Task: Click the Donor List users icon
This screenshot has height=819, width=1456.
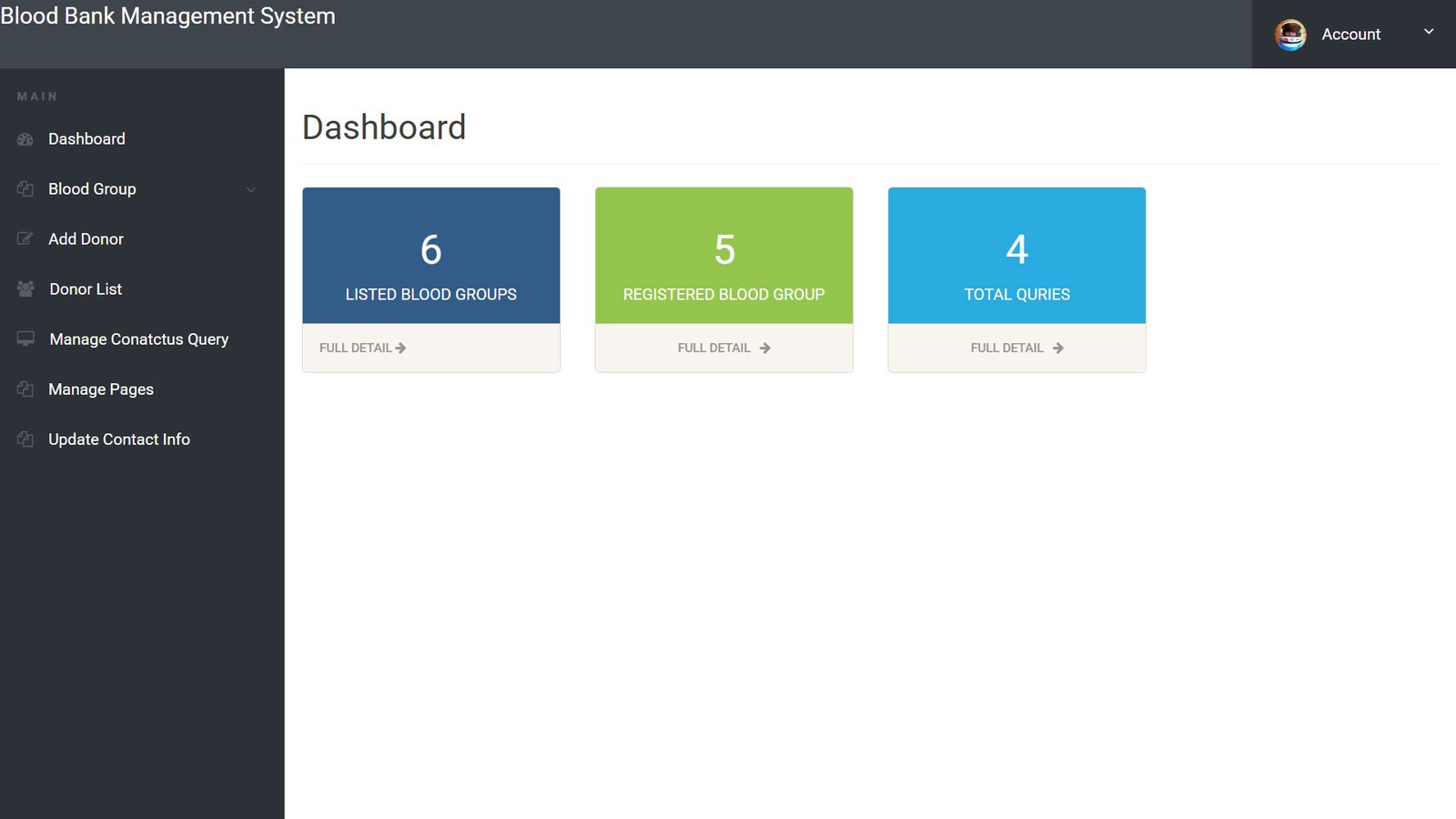Action: pyautogui.click(x=25, y=288)
